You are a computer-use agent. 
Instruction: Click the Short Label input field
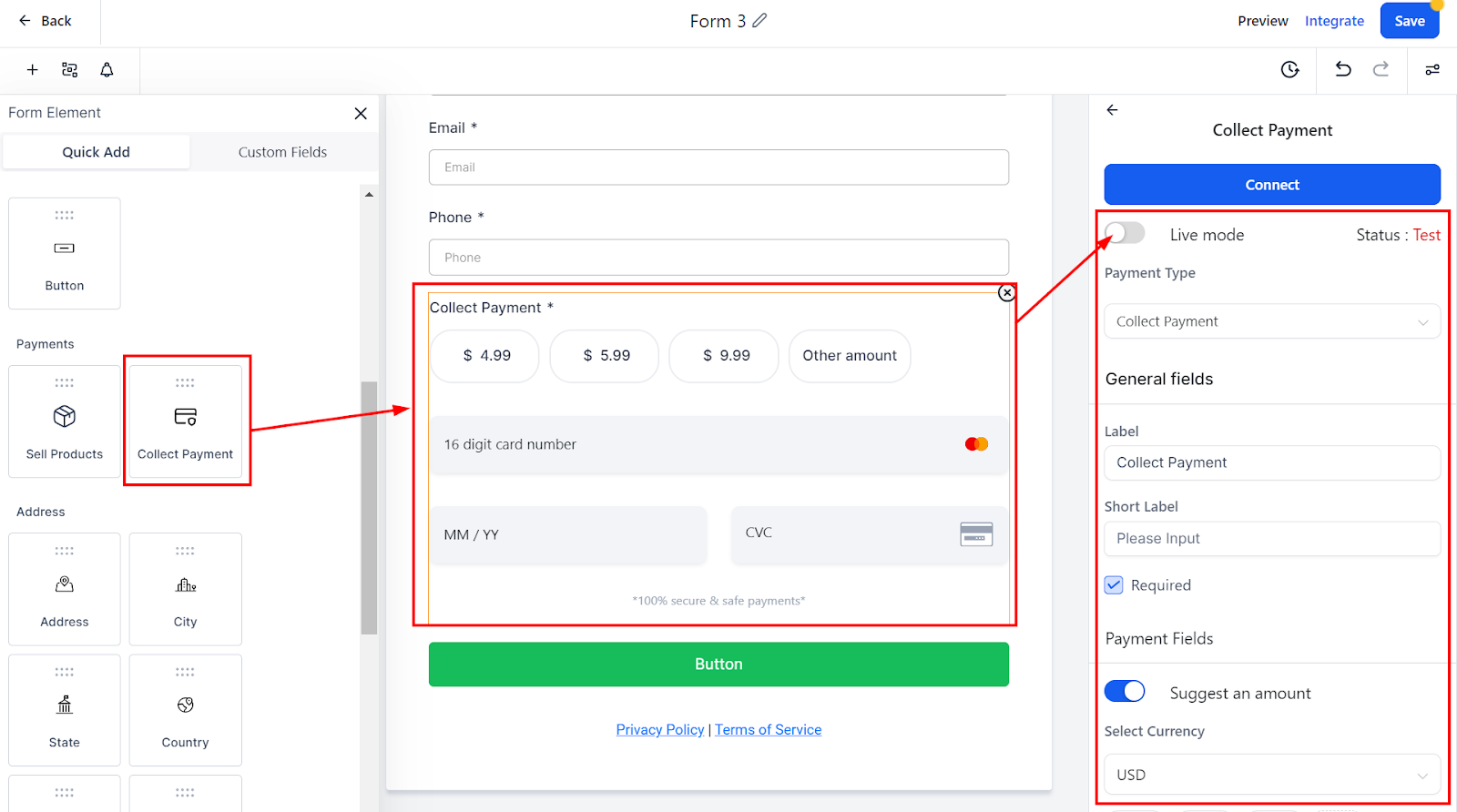click(1272, 539)
